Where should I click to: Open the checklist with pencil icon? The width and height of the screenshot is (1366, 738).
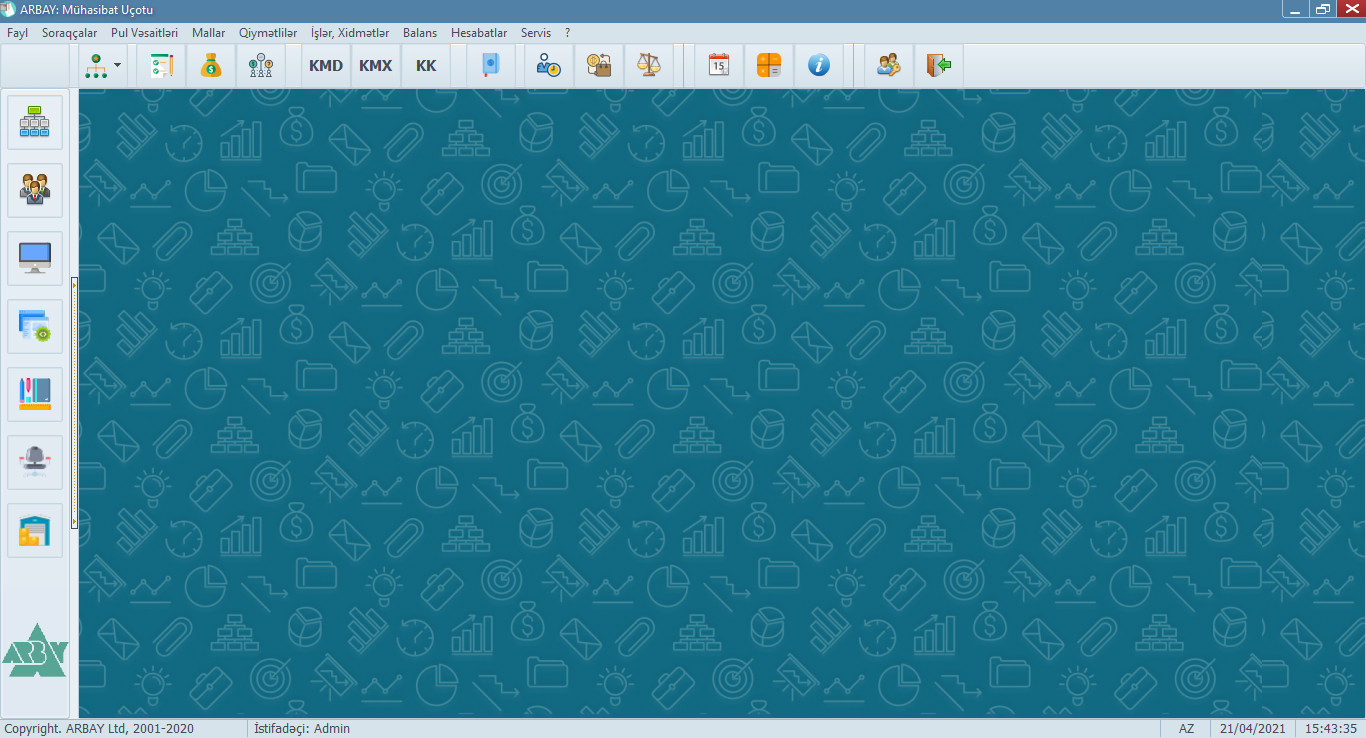point(162,66)
